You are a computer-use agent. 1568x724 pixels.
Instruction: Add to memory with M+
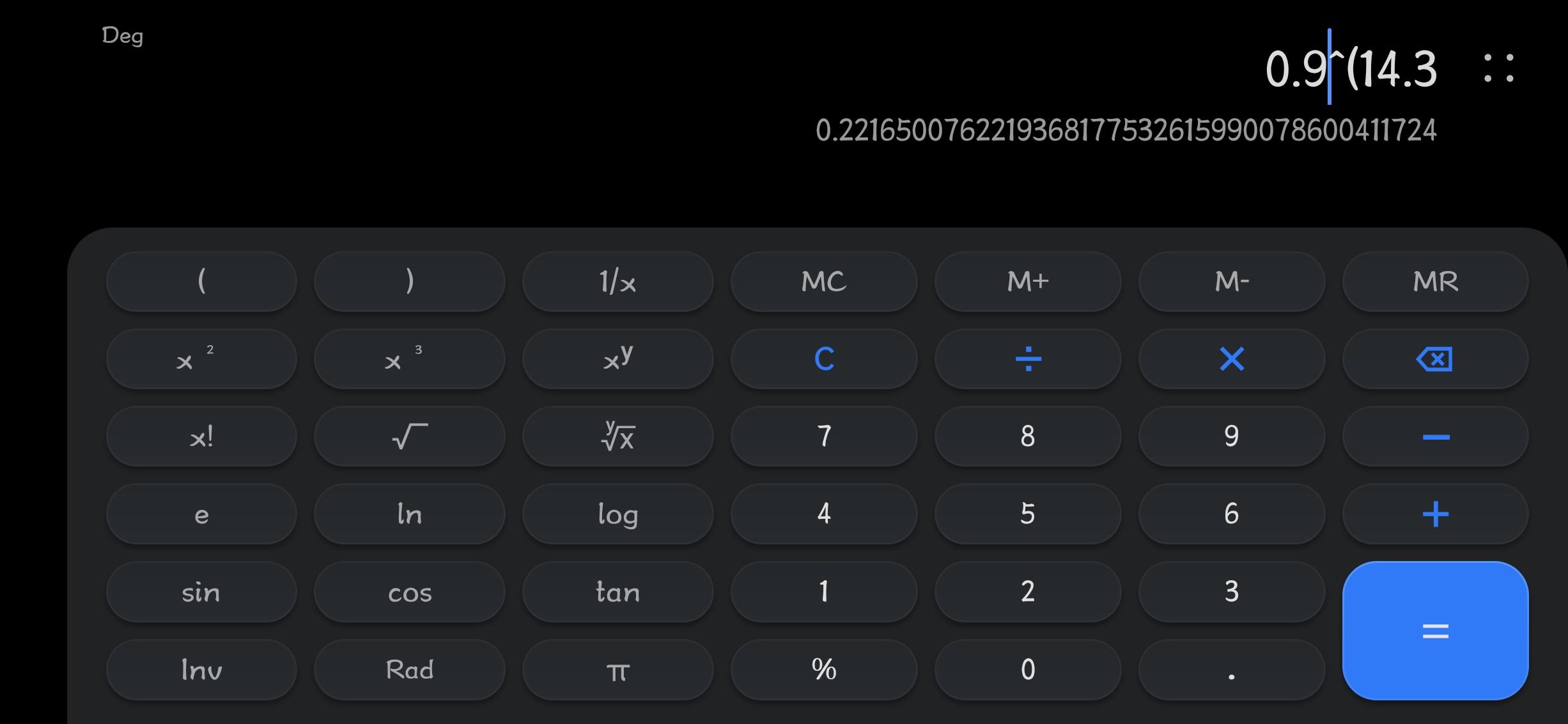[1027, 281]
